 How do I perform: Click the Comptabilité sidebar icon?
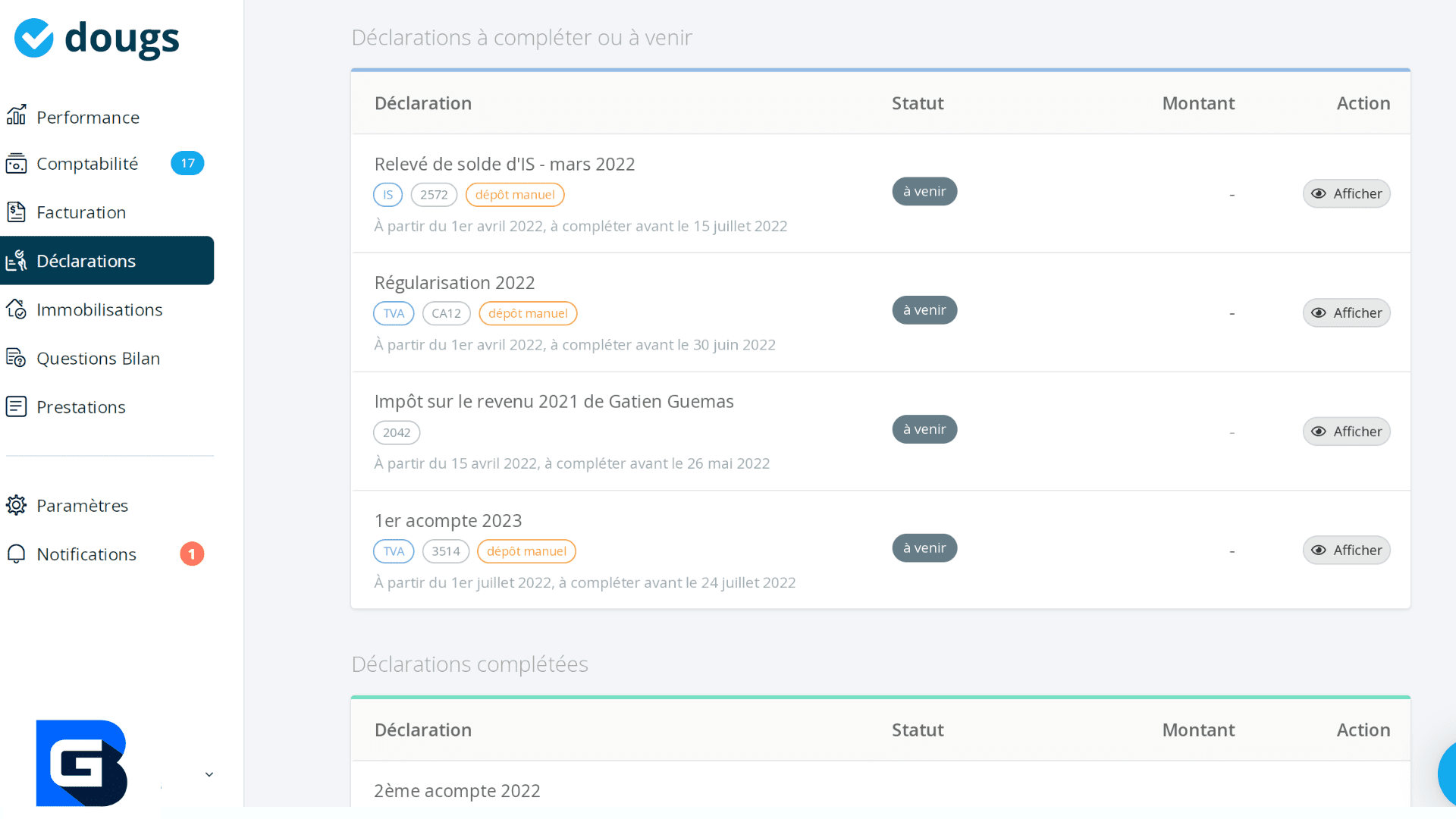point(17,164)
